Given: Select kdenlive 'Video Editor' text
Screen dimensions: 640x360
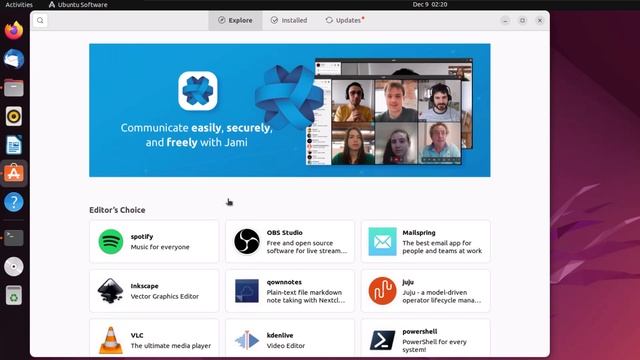Looking at the screenshot, I should (286, 346).
